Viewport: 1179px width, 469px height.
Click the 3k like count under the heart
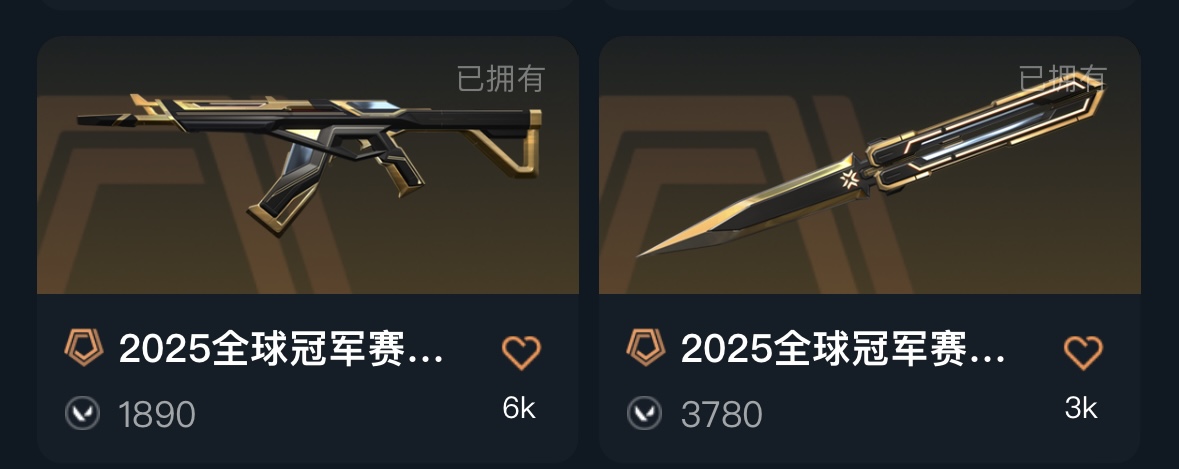[x=1081, y=408]
